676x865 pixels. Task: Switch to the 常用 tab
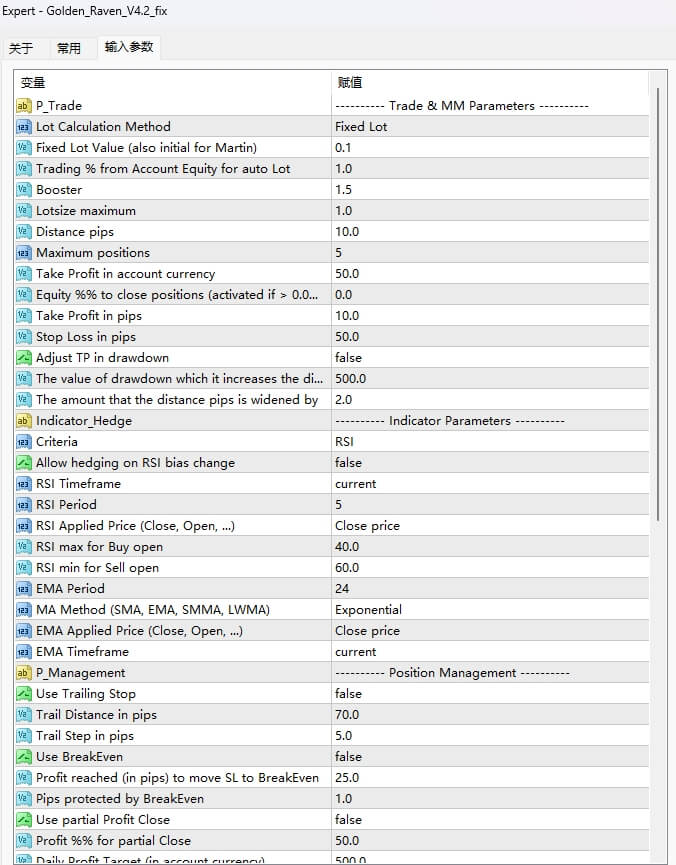click(70, 47)
